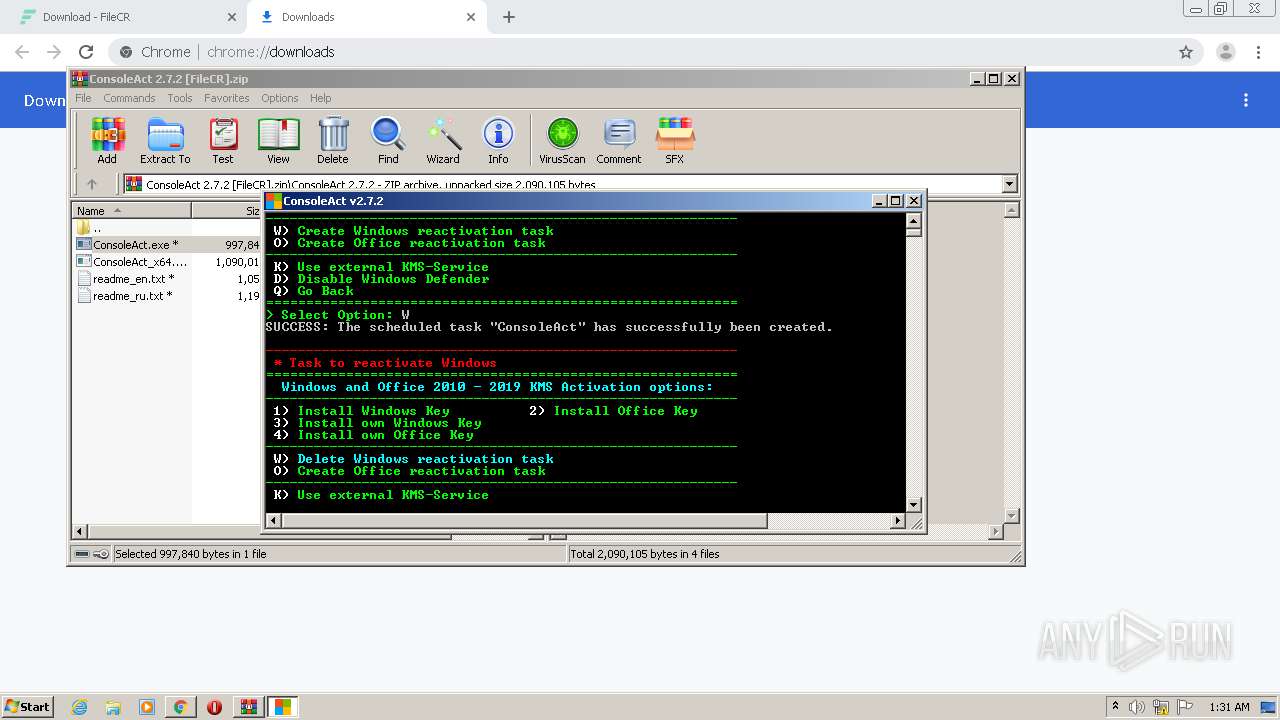Show hidden tray icons arrow
1280x720 pixels.
tap(1116, 707)
